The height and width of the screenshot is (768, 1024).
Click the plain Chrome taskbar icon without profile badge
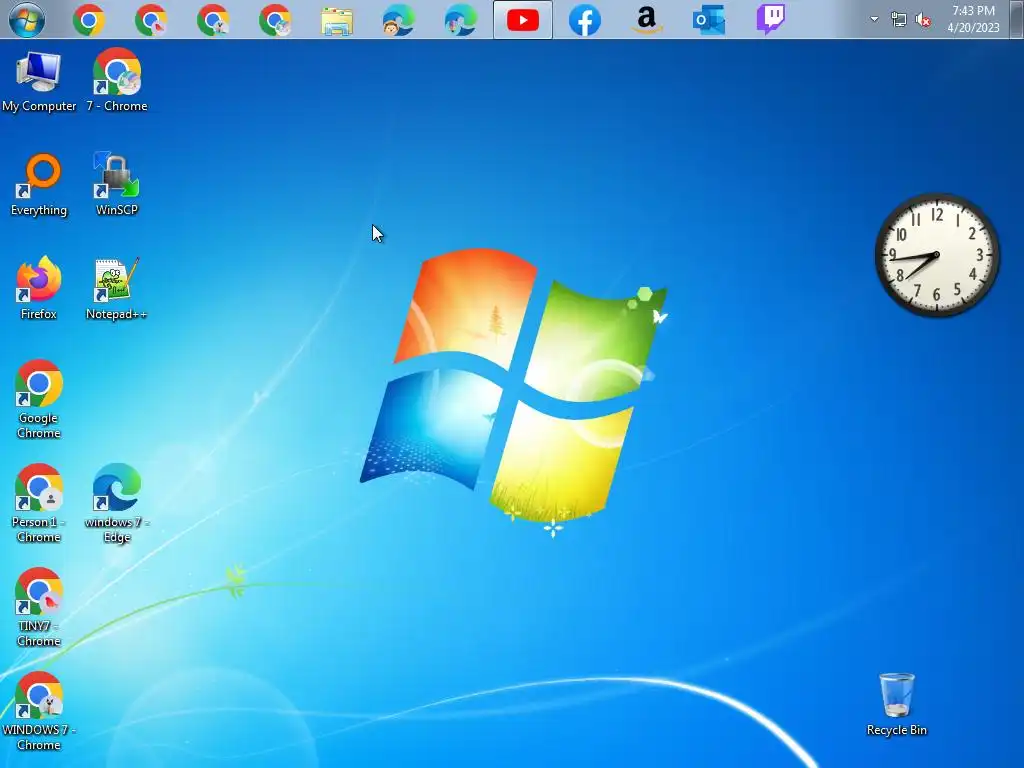89,20
